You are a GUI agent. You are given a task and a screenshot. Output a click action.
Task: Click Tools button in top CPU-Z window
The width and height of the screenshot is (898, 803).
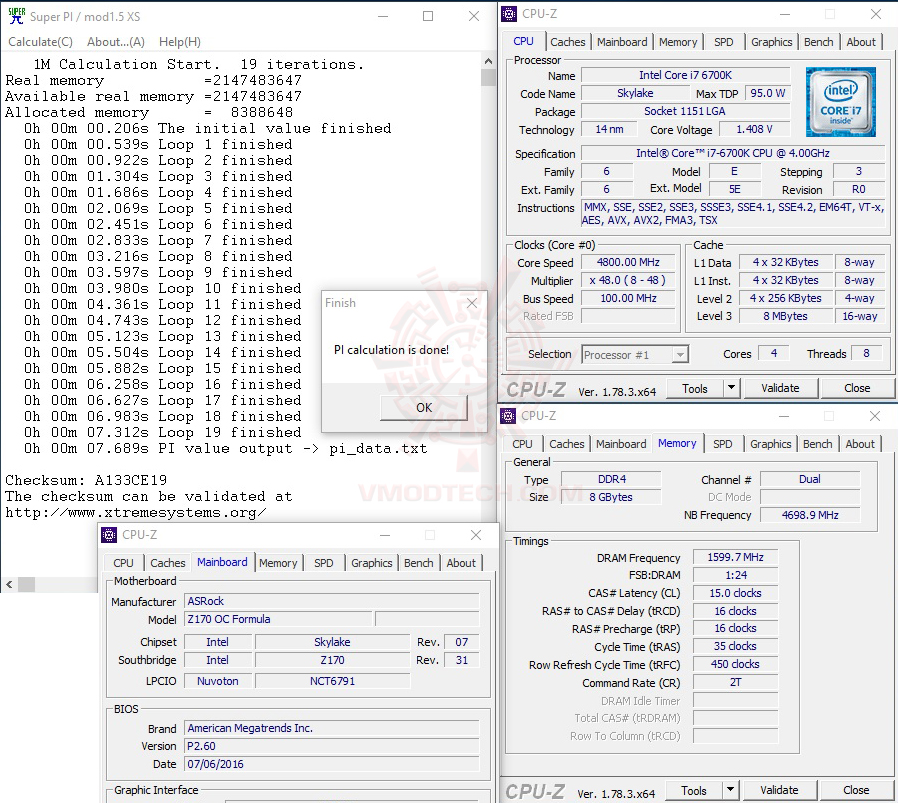(x=695, y=389)
